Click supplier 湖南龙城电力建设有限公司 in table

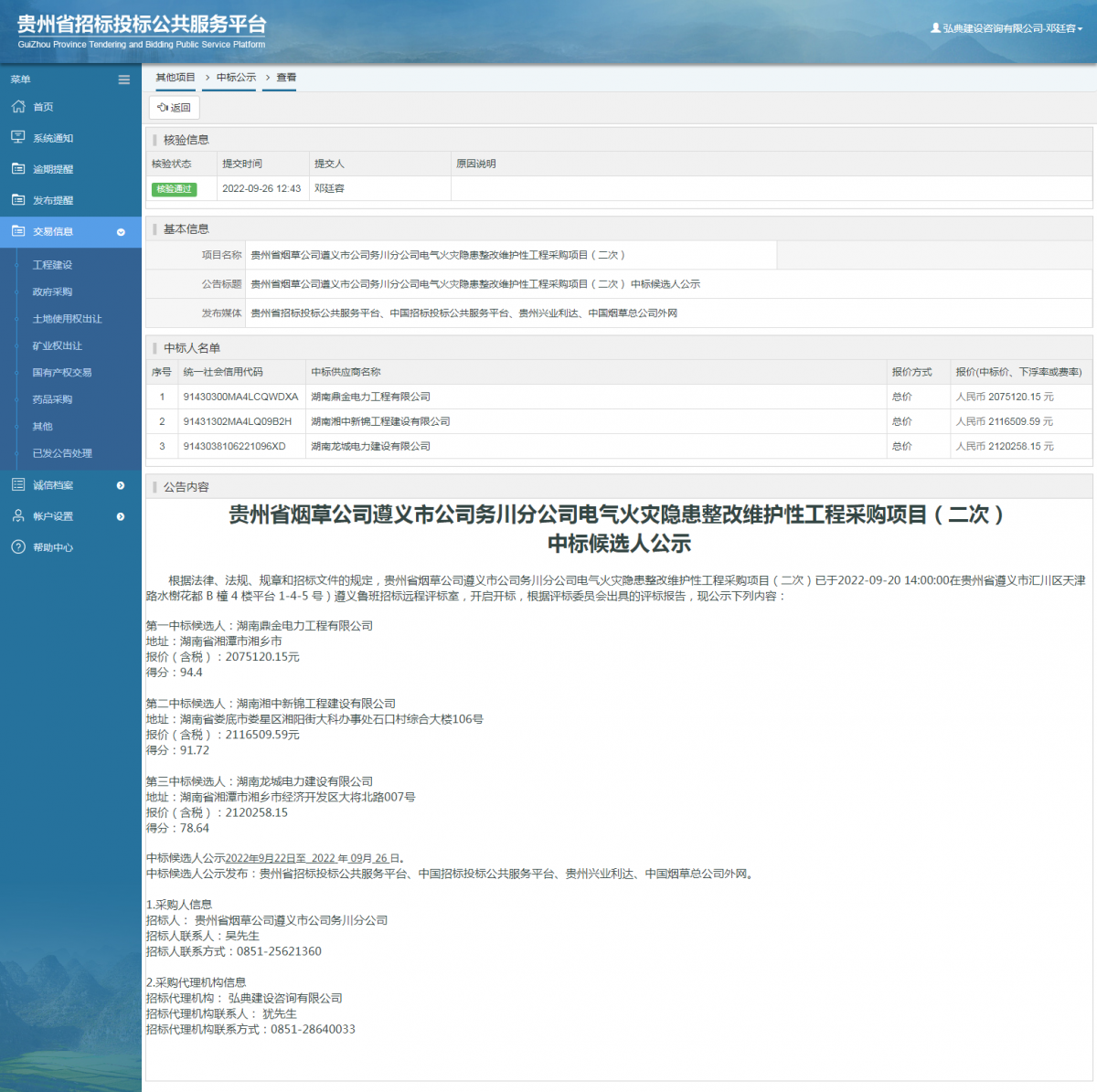(x=370, y=447)
